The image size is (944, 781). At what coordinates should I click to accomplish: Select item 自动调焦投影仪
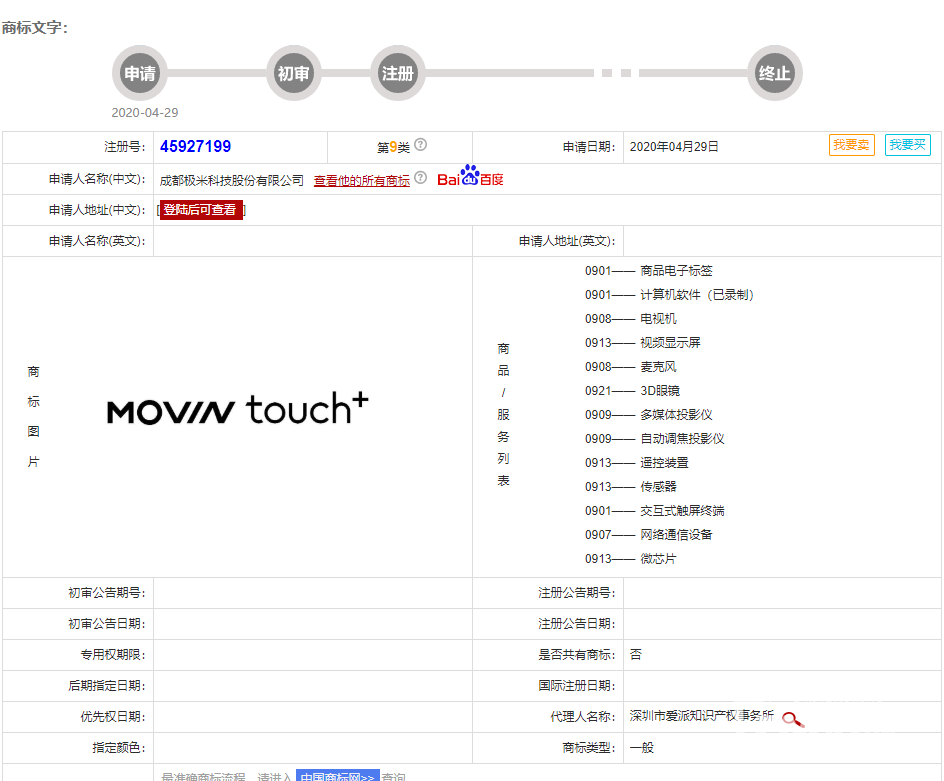[x=682, y=439]
